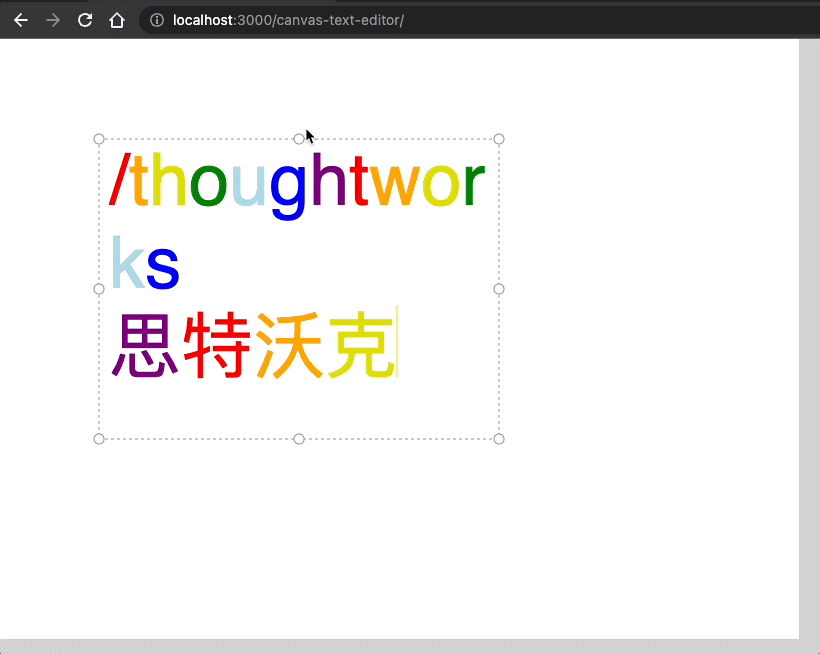
Task: Click the browser forward arrow
Action: (x=53, y=20)
